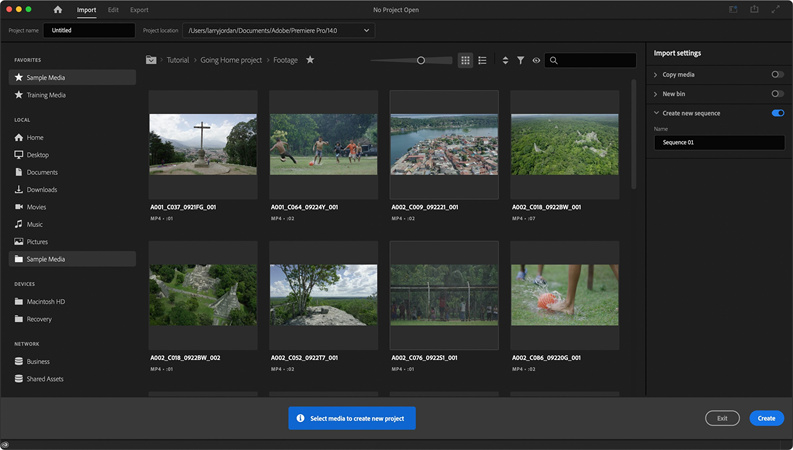Screen dimensions: 793x450
Task: Click the Exit button
Action: pyautogui.click(x=722, y=418)
